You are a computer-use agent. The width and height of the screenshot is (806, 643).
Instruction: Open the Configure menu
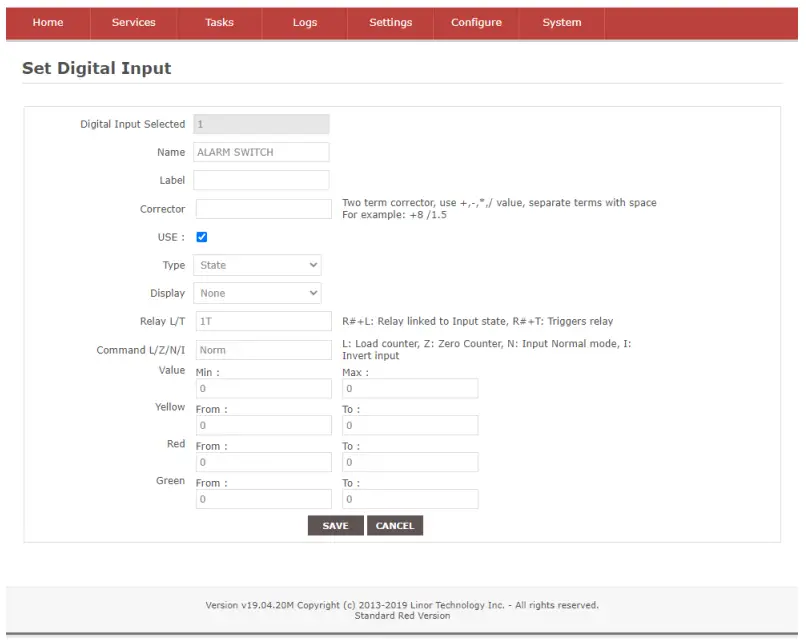[477, 23]
